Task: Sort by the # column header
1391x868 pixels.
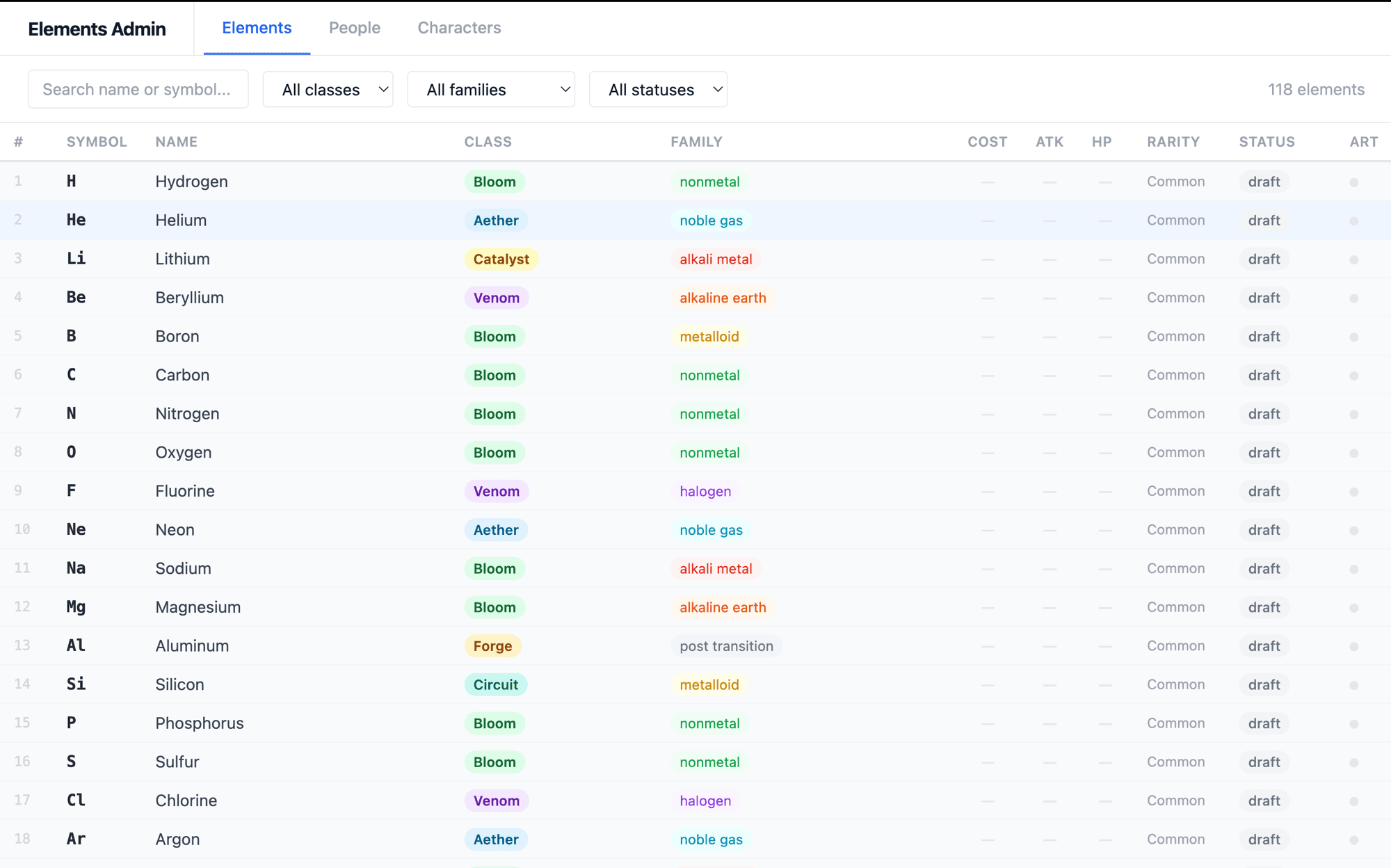Action: click(18, 142)
